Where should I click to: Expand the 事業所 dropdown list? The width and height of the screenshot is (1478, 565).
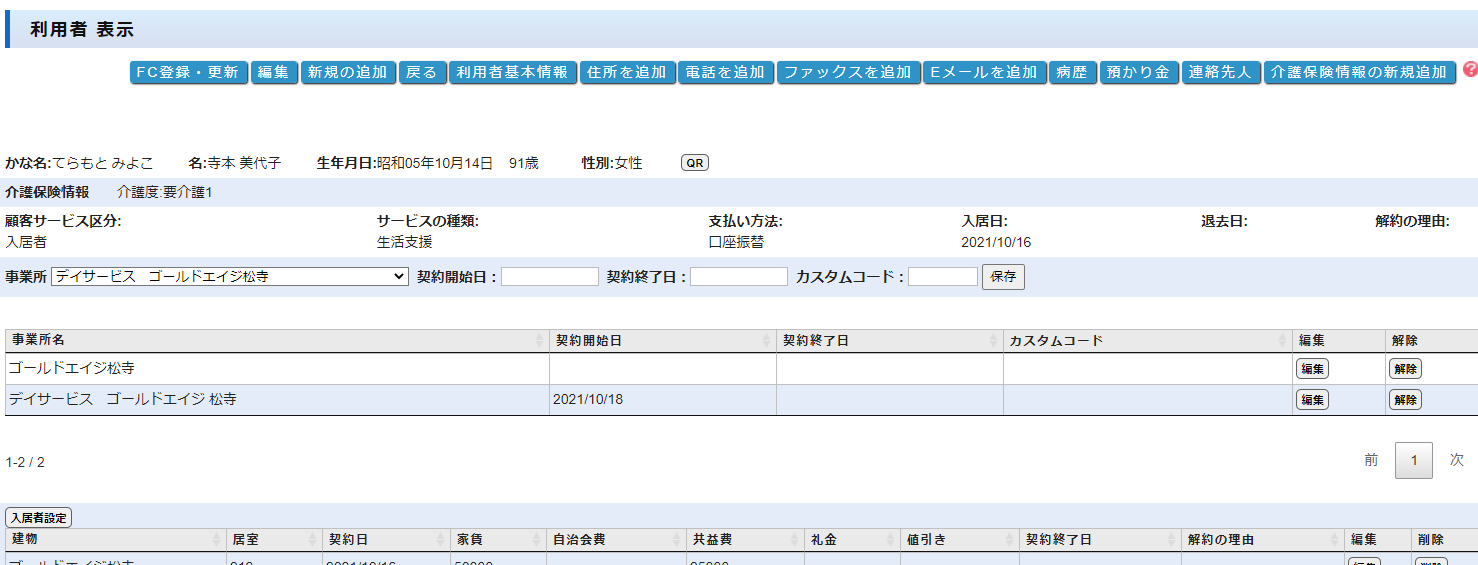coord(229,277)
